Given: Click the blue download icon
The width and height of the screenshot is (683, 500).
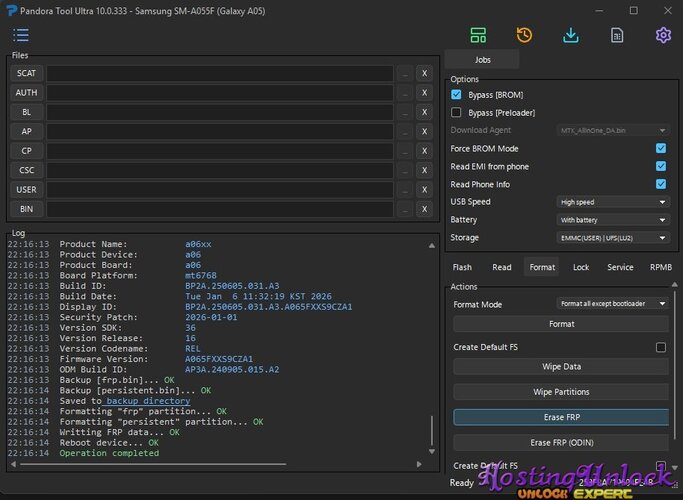Looking at the screenshot, I should pyautogui.click(x=571, y=35).
